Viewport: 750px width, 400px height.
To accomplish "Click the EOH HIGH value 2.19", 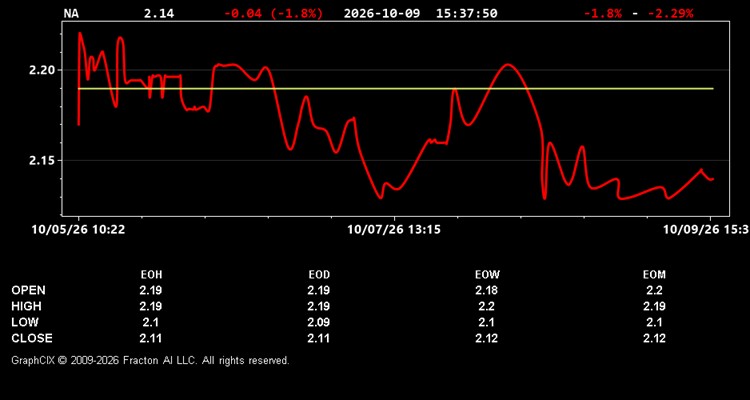I will 151,306.
